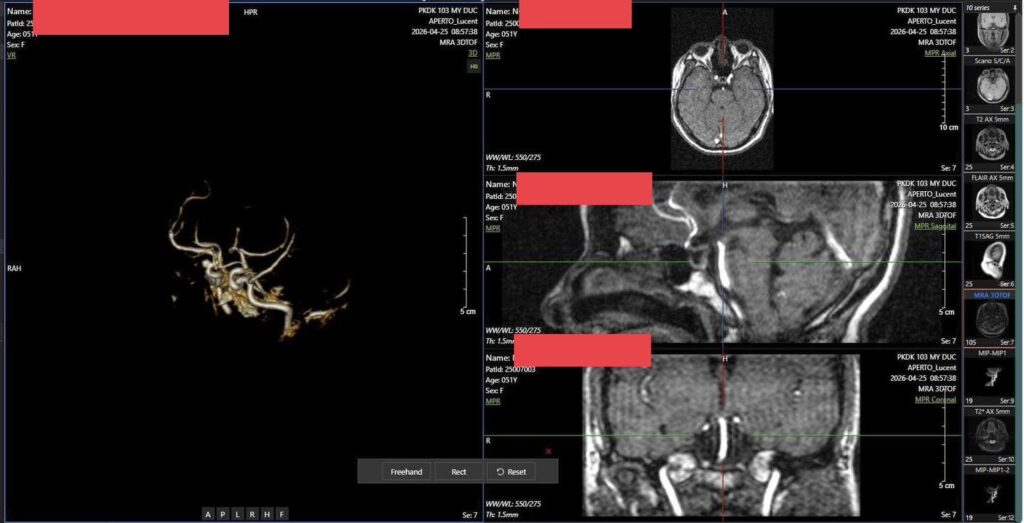Open the T2 AX 5mm series thumbnail

tap(994, 143)
